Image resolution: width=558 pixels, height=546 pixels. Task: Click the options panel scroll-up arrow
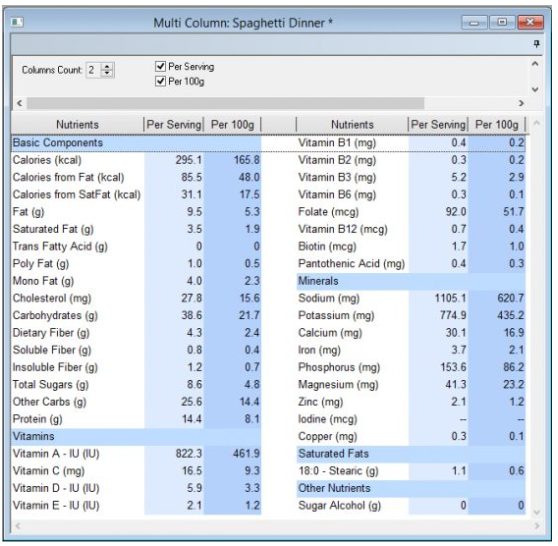coord(535,64)
